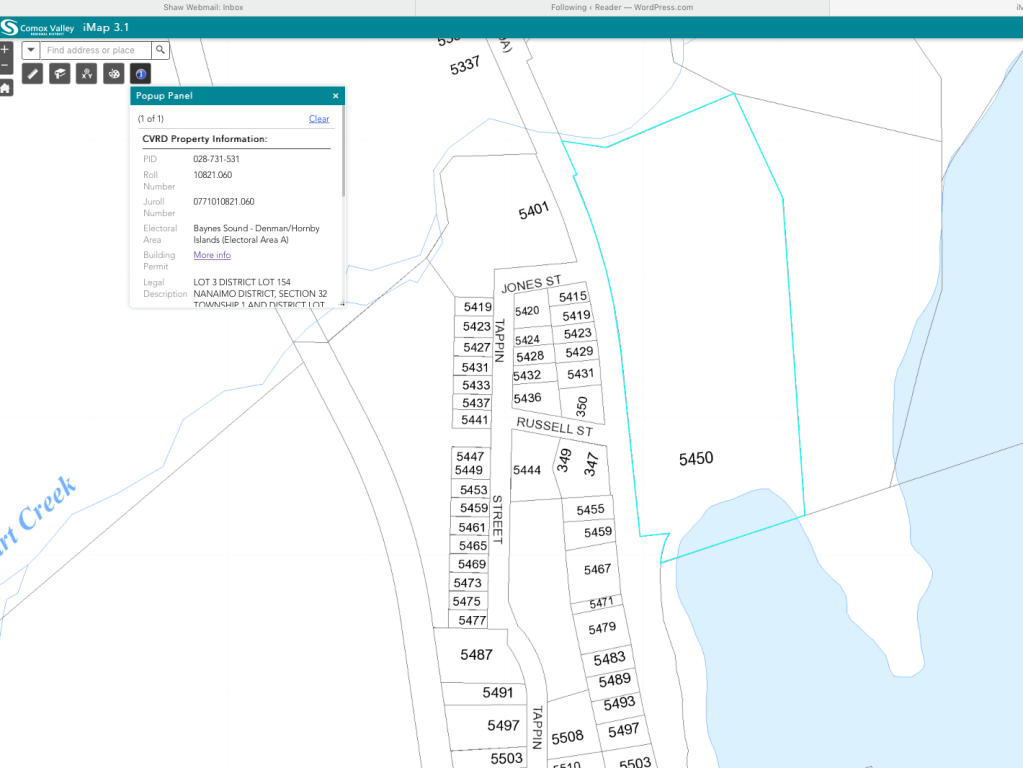Return to the home map extent
This screenshot has height=768, width=1023.
5,88
